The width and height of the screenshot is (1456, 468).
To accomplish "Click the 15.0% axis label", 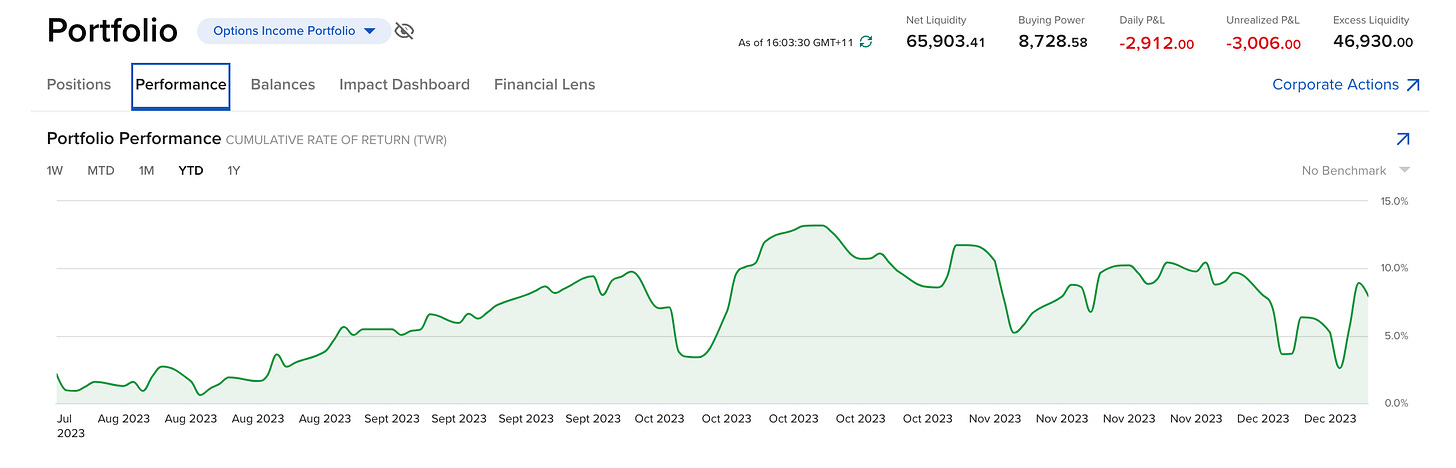I will (1393, 201).
